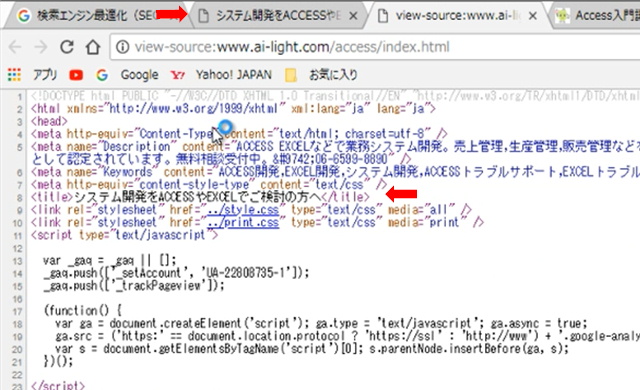Click the browser Back arrow

coord(15,47)
